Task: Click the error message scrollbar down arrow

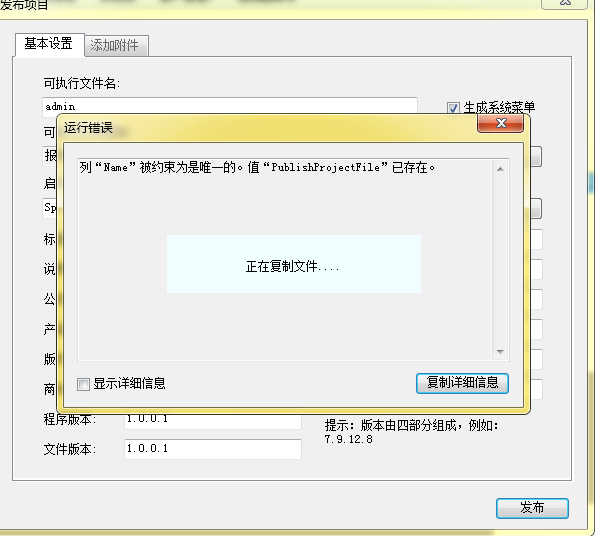Action: point(500,352)
